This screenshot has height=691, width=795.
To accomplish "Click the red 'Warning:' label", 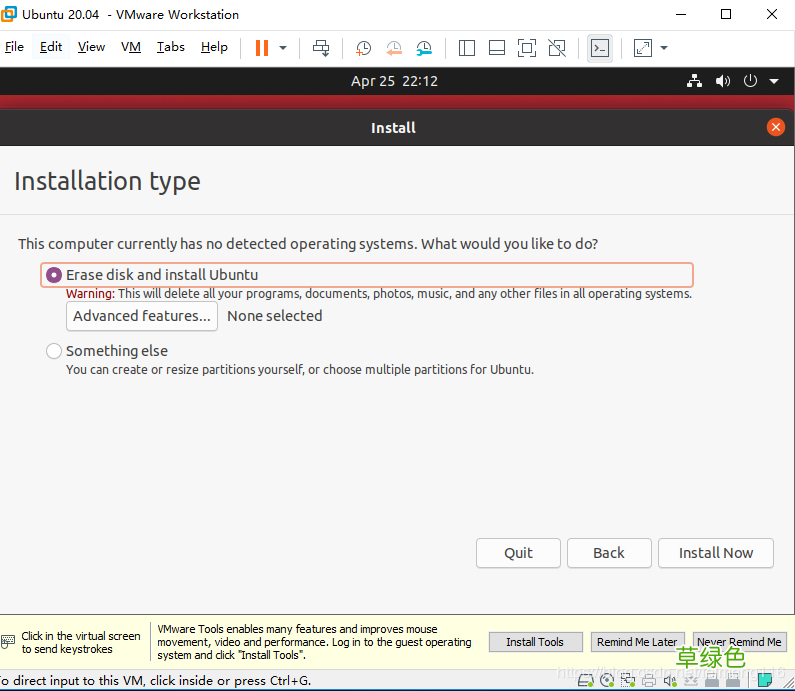I will pyautogui.click(x=90, y=294).
